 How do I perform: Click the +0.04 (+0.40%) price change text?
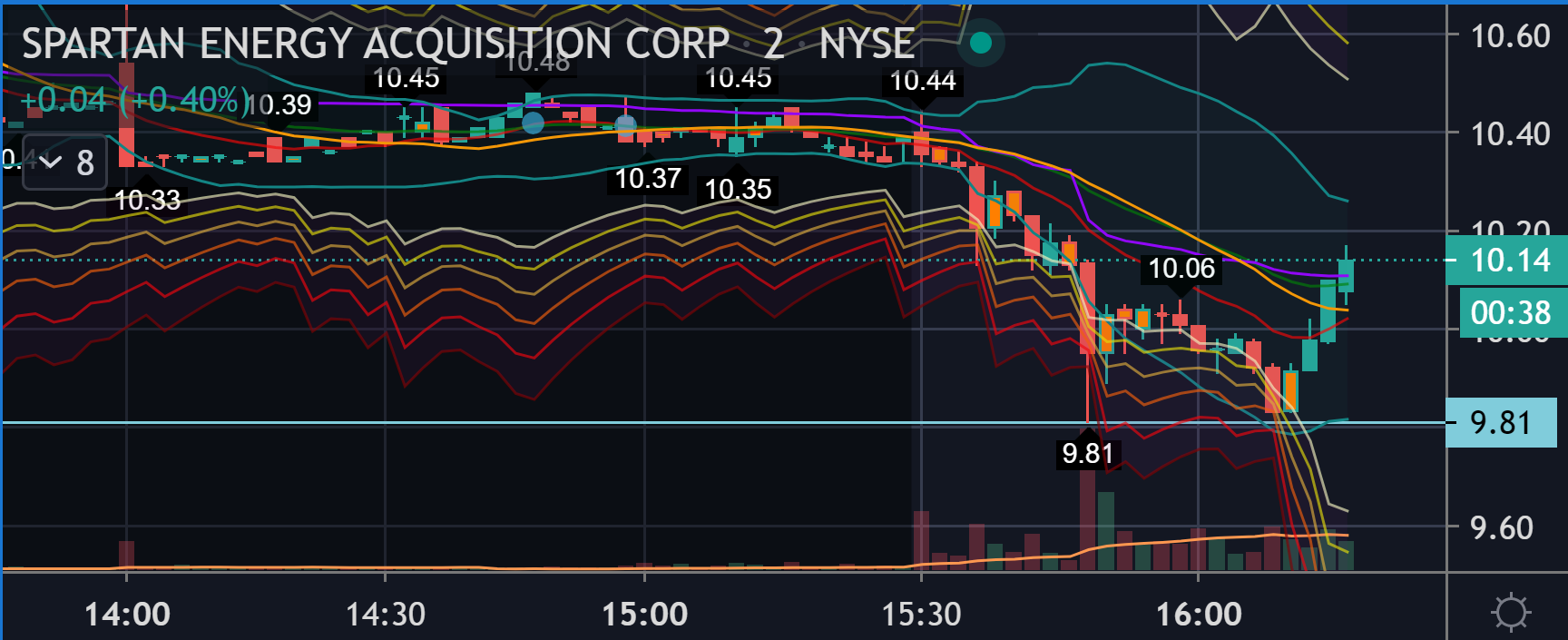[x=134, y=100]
